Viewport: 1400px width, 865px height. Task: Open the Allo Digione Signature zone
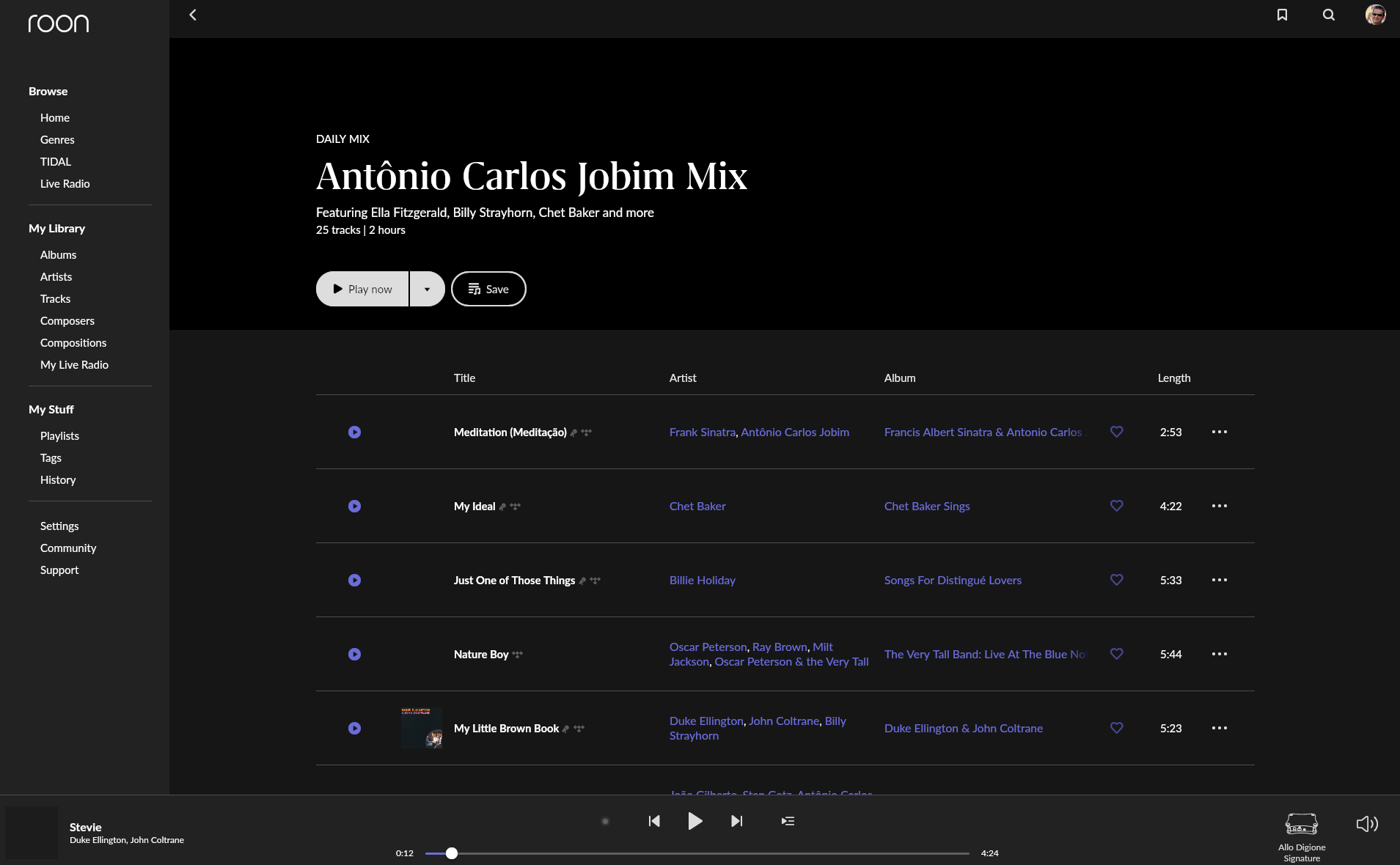1302,837
